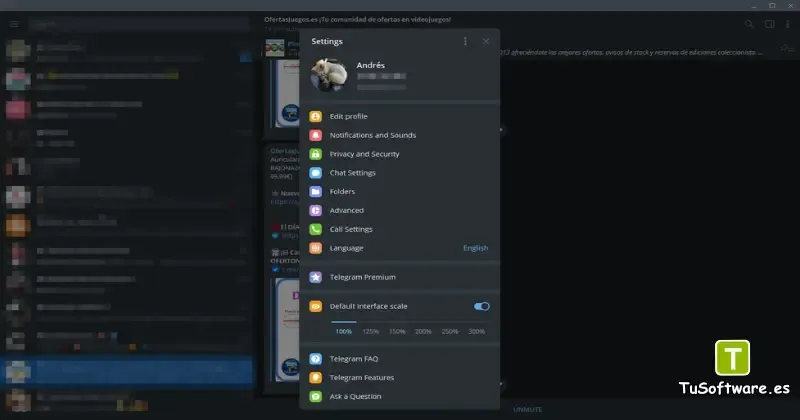The height and width of the screenshot is (420, 800).
Task: Open Edit profile settings
Action: (x=399, y=116)
